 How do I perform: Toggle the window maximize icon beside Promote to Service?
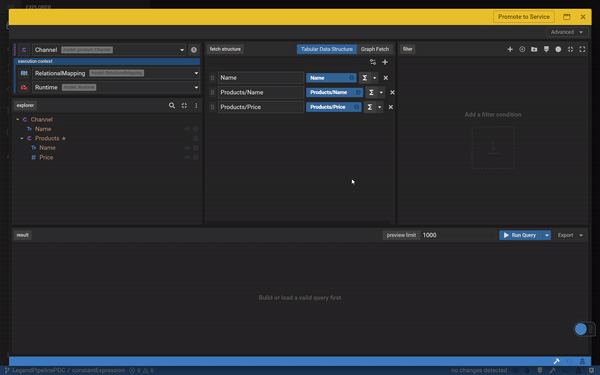pos(567,17)
